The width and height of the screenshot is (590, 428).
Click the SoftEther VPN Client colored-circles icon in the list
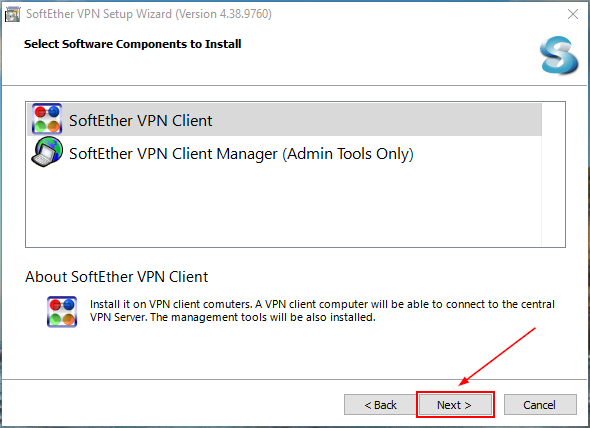pyautogui.click(x=47, y=119)
